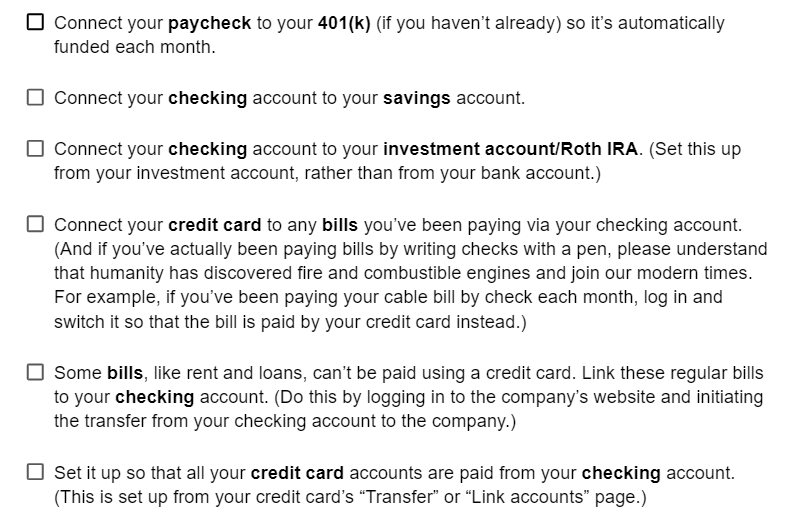Click bold "bills" in "Some bills"
The height and width of the screenshot is (524, 792).
[x=125, y=373]
